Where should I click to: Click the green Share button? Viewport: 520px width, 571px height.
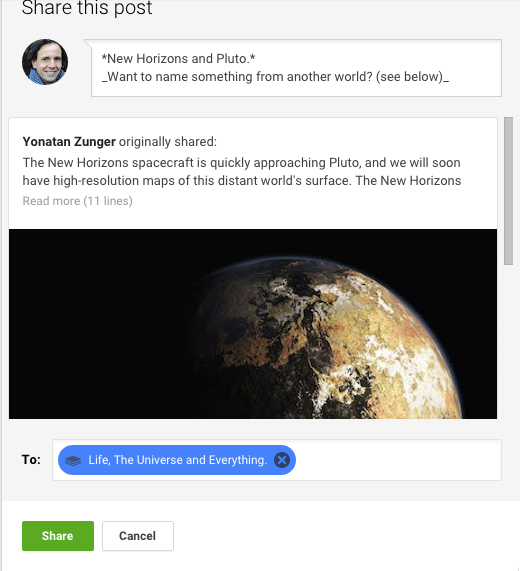point(58,536)
